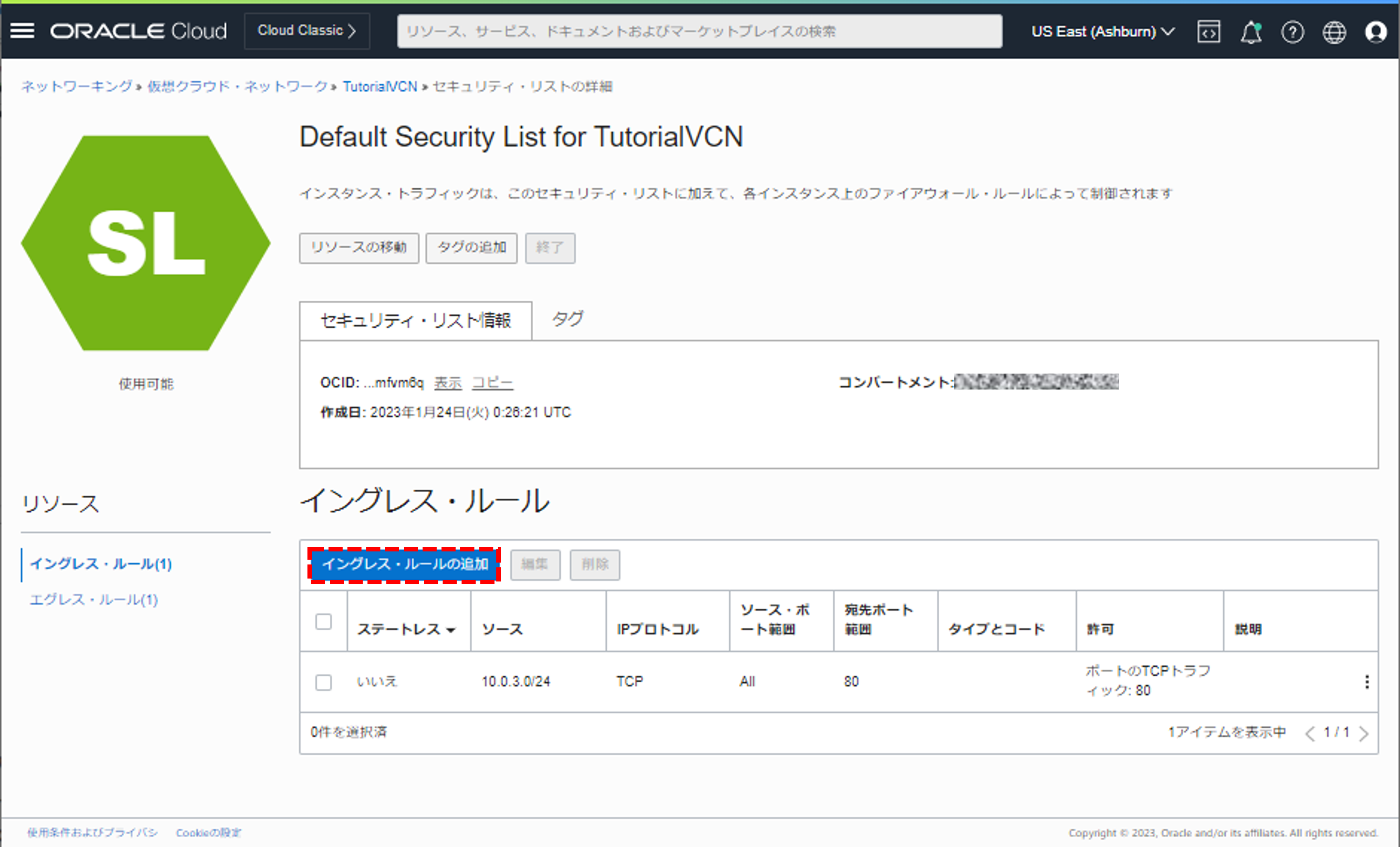Click the hamburger menu icon

pyautogui.click(x=22, y=31)
